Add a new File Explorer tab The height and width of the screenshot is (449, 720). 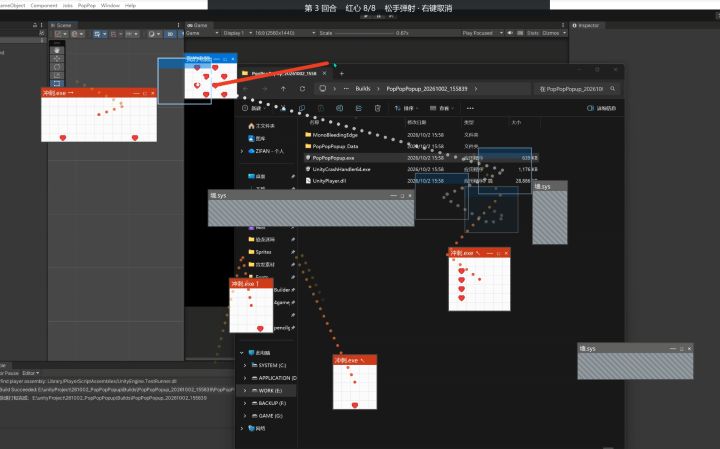coord(342,73)
